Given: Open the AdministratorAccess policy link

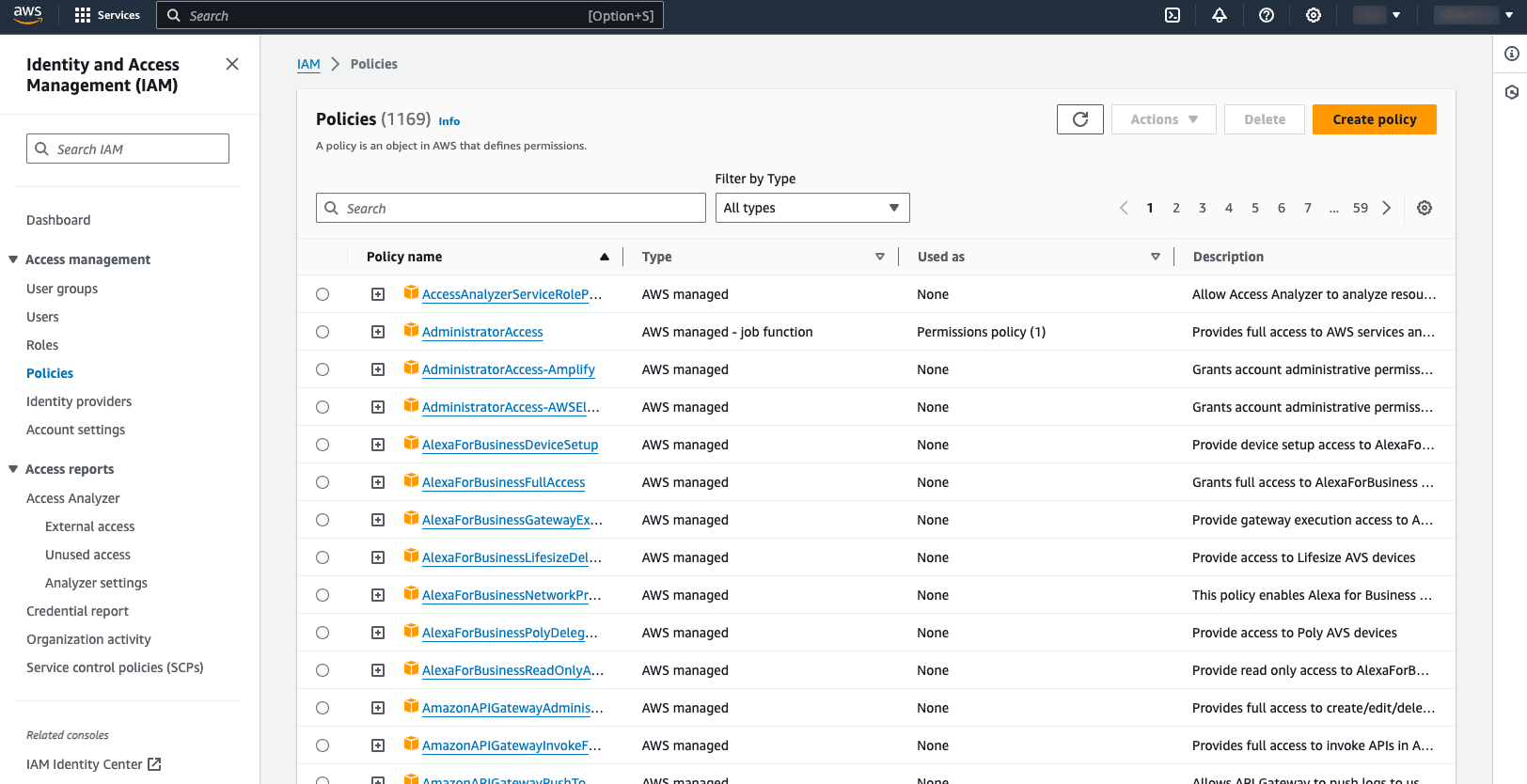Looking at the screenshot, I should point(482,332).
